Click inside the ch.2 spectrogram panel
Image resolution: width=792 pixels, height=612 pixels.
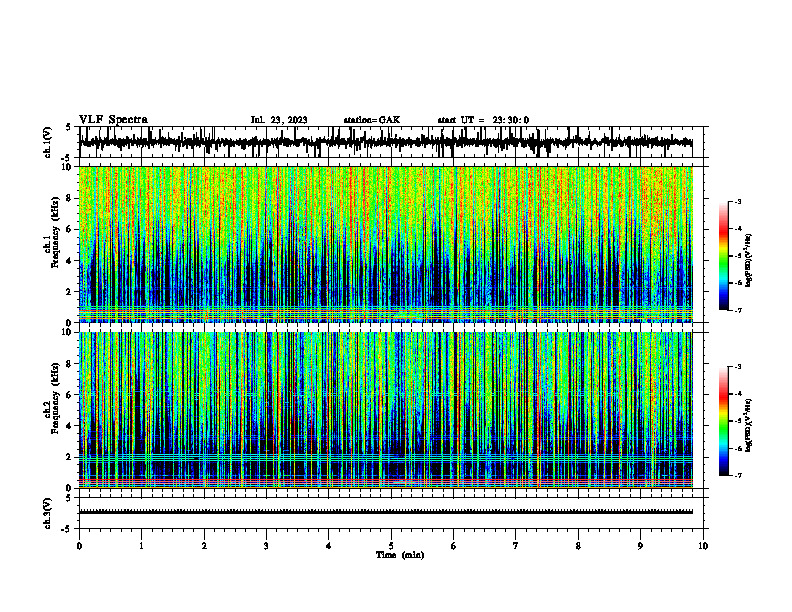point(386,410)
